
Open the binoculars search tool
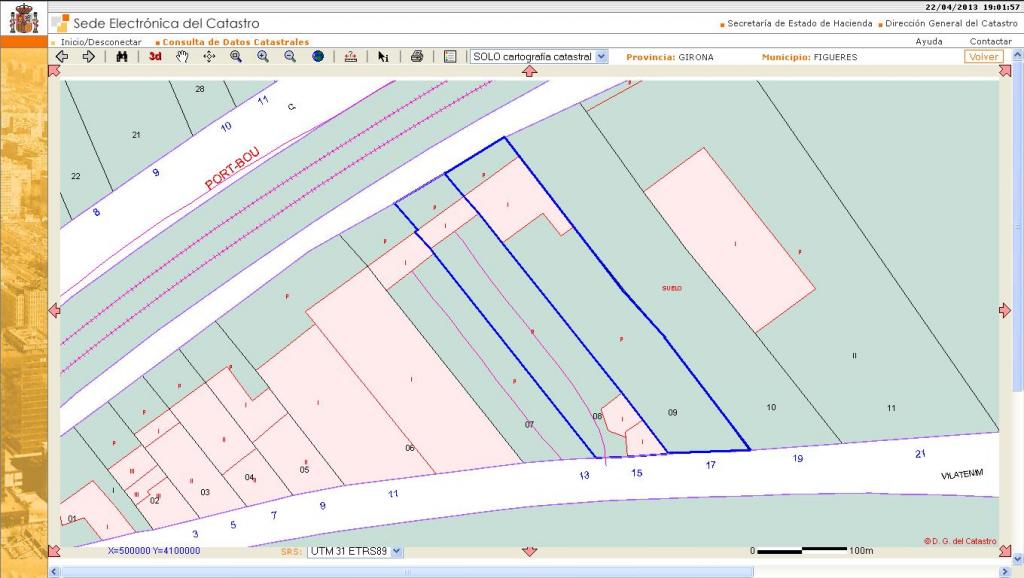pos(122,57)
